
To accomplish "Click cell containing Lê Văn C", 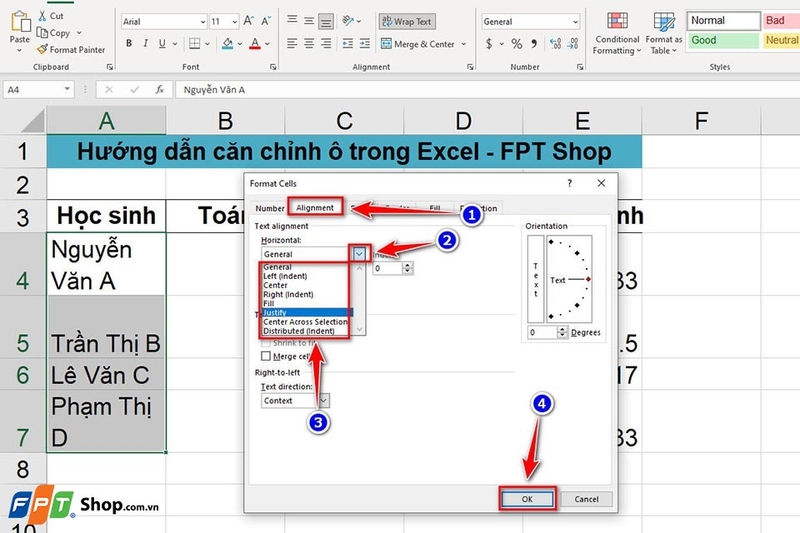I will 106,375.
